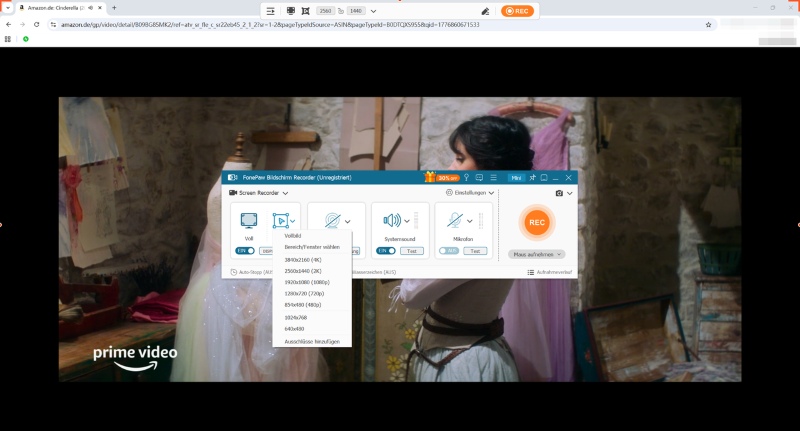Open the floating toolbar's menu-list icon
The image size is (800, 431).
coord(270,11)
